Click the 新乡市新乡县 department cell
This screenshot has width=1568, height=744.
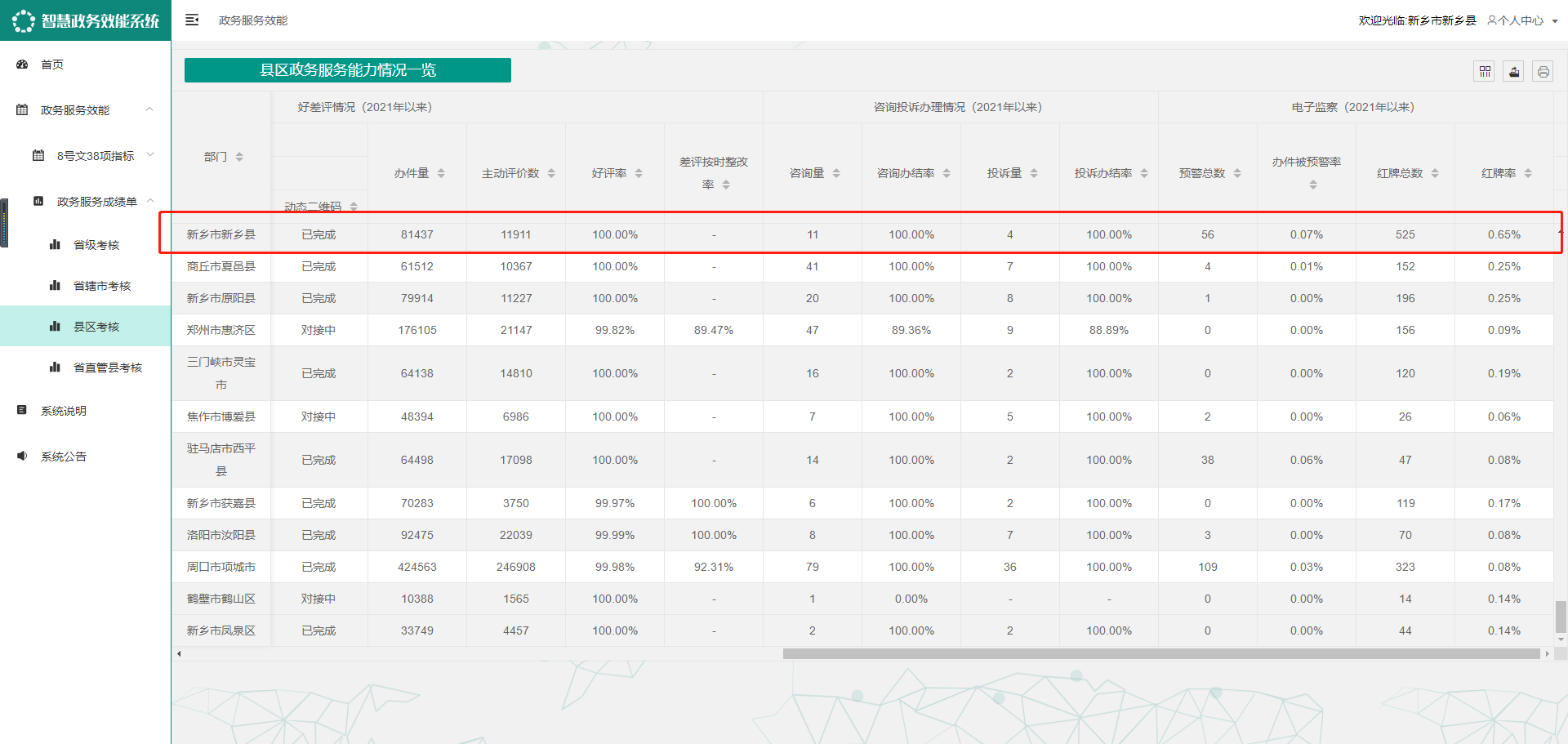pos(221,234)
